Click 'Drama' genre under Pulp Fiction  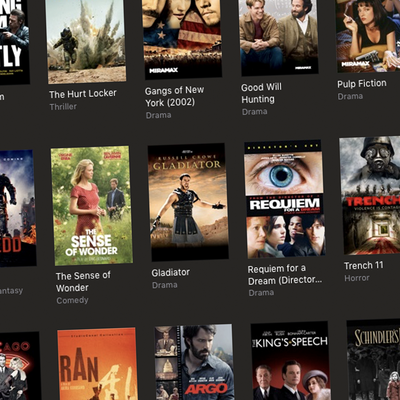(350, 97)
